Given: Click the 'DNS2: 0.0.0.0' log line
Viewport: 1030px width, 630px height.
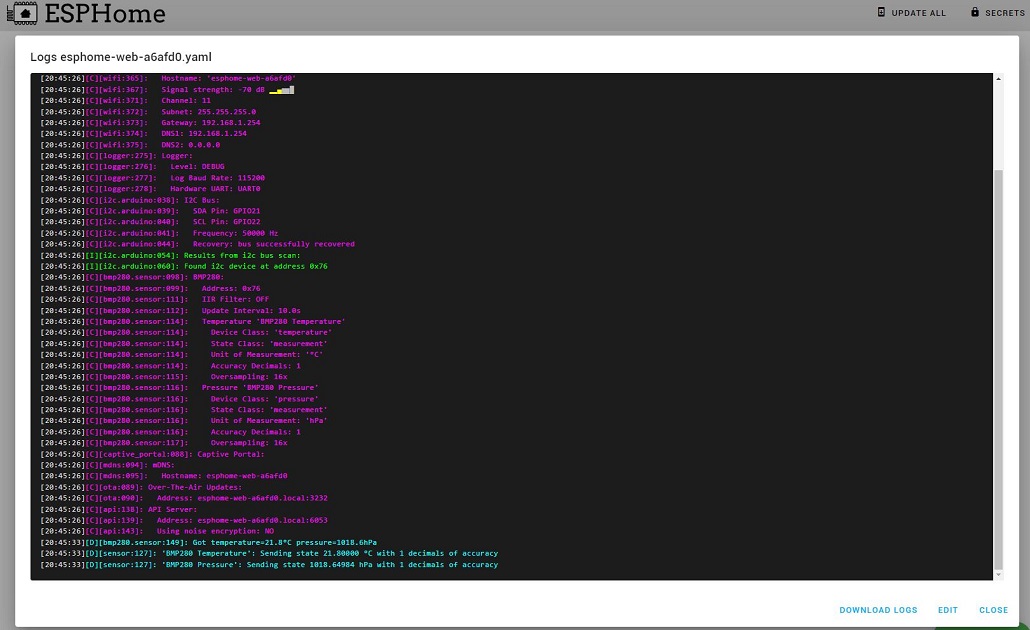Looking at the screenshot, I should click(130, 145).
